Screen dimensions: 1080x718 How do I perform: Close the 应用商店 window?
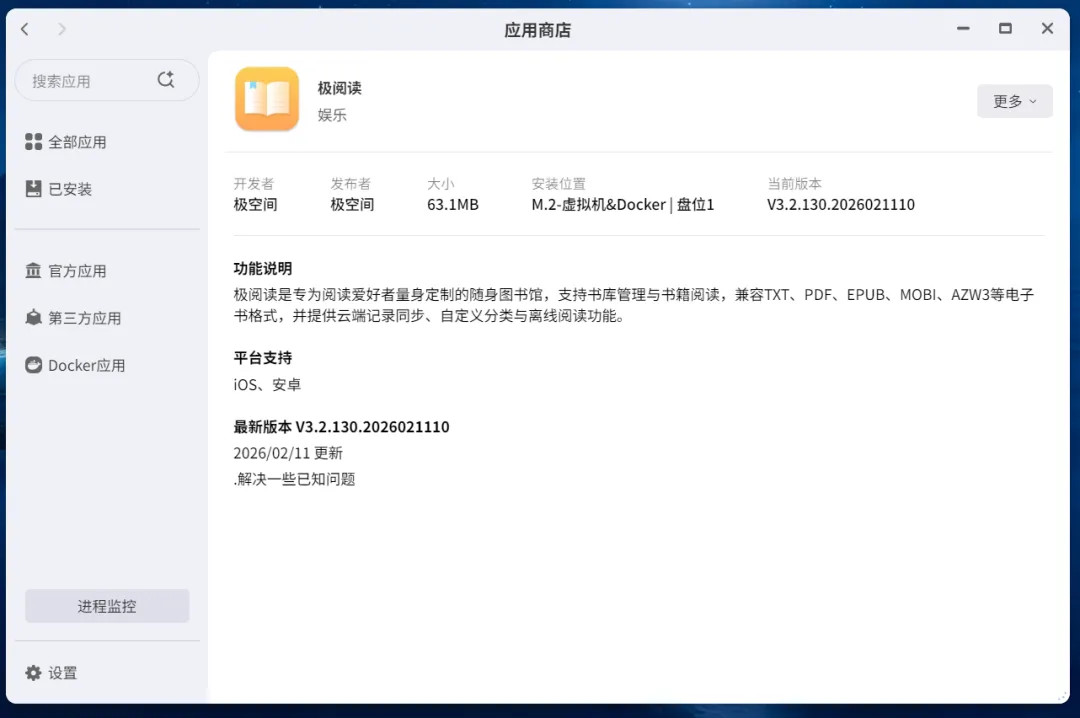click(x=1047, y=28)
